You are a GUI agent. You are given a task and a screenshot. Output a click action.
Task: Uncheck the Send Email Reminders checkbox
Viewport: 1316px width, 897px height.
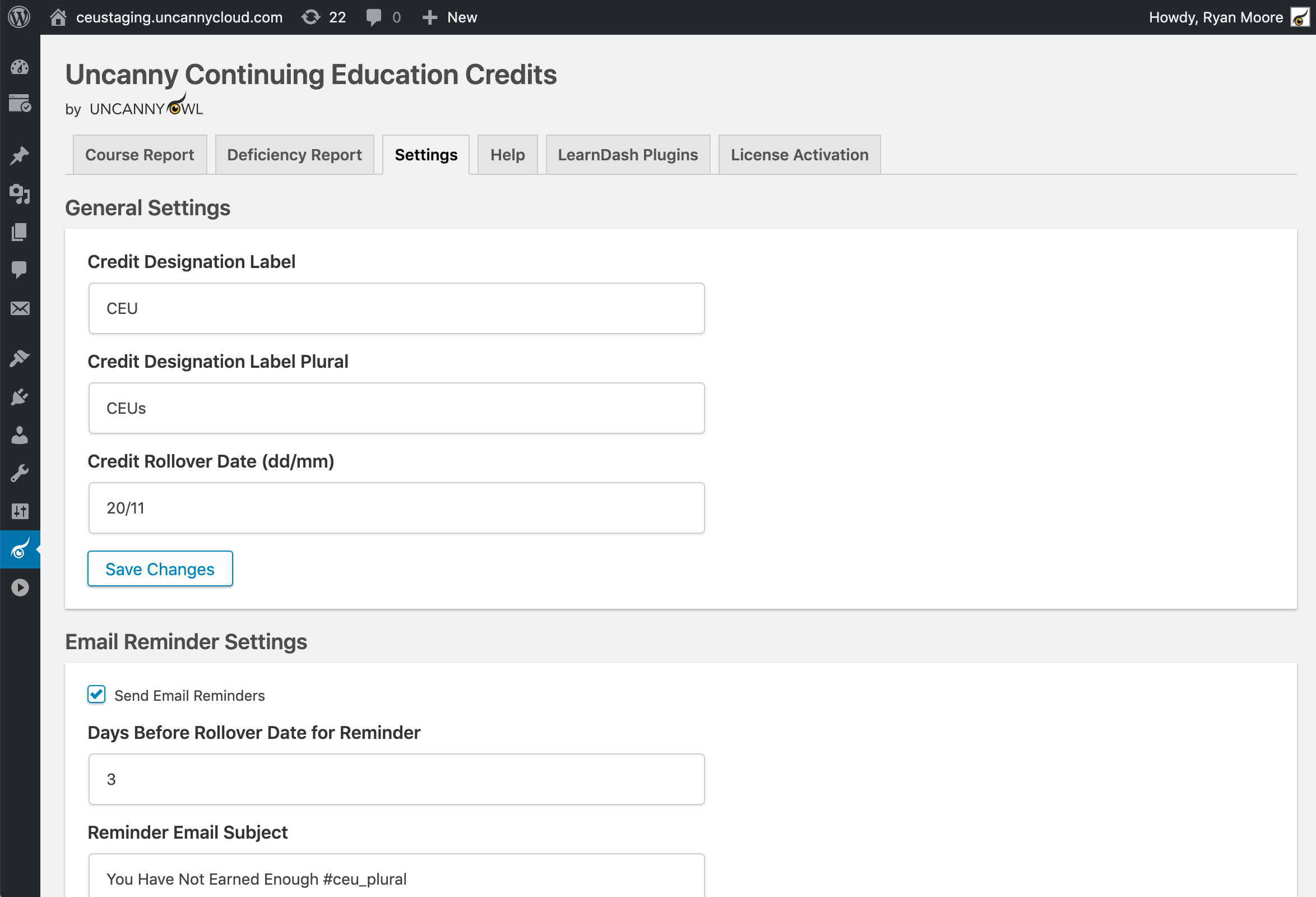pyautogui.click(x=96, y=694)
